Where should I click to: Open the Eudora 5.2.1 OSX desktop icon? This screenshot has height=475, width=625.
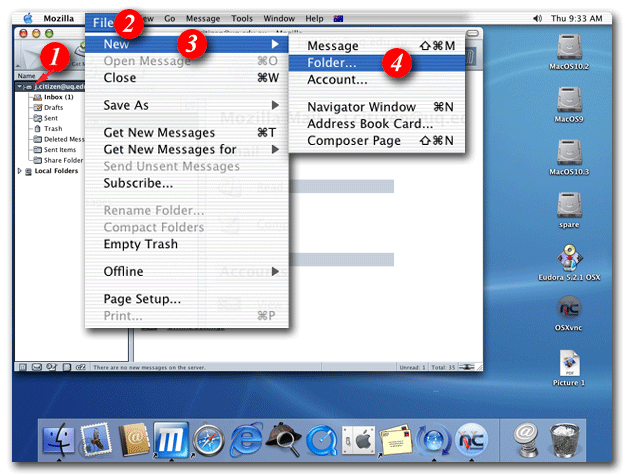click(569, 262)
